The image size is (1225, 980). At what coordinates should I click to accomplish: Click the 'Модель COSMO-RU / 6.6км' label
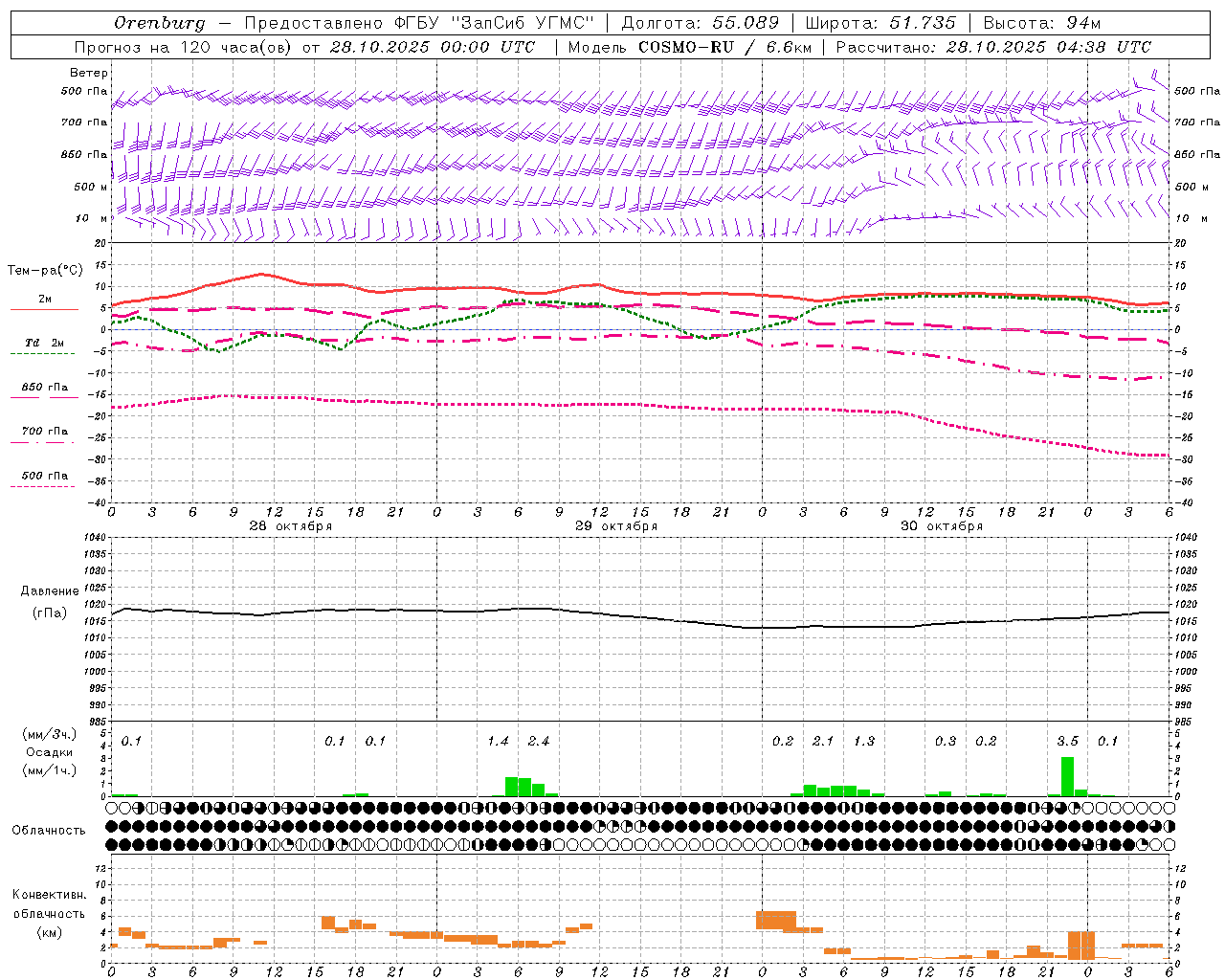688,47
